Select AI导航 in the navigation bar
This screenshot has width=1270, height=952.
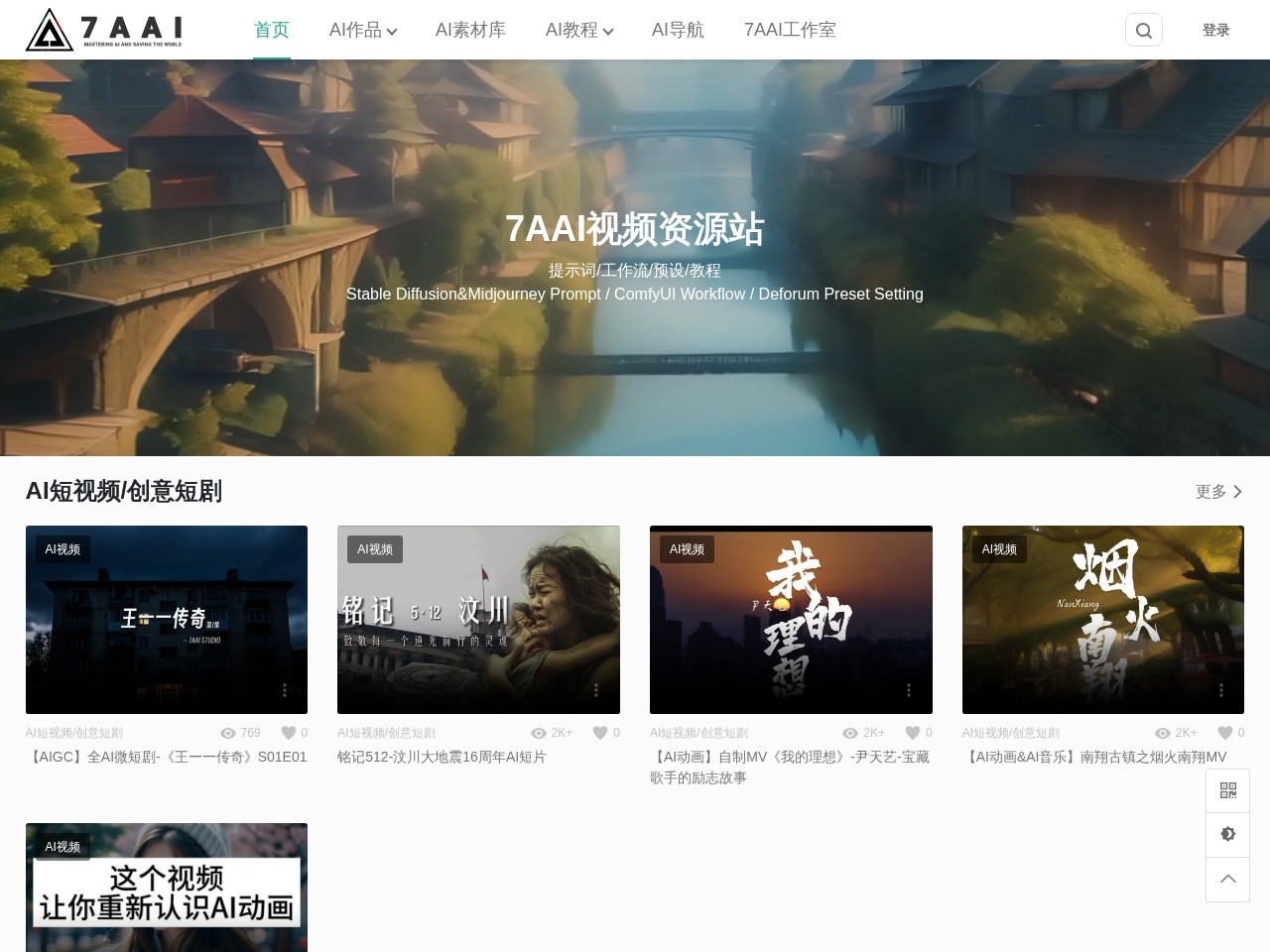coord(677,30)
